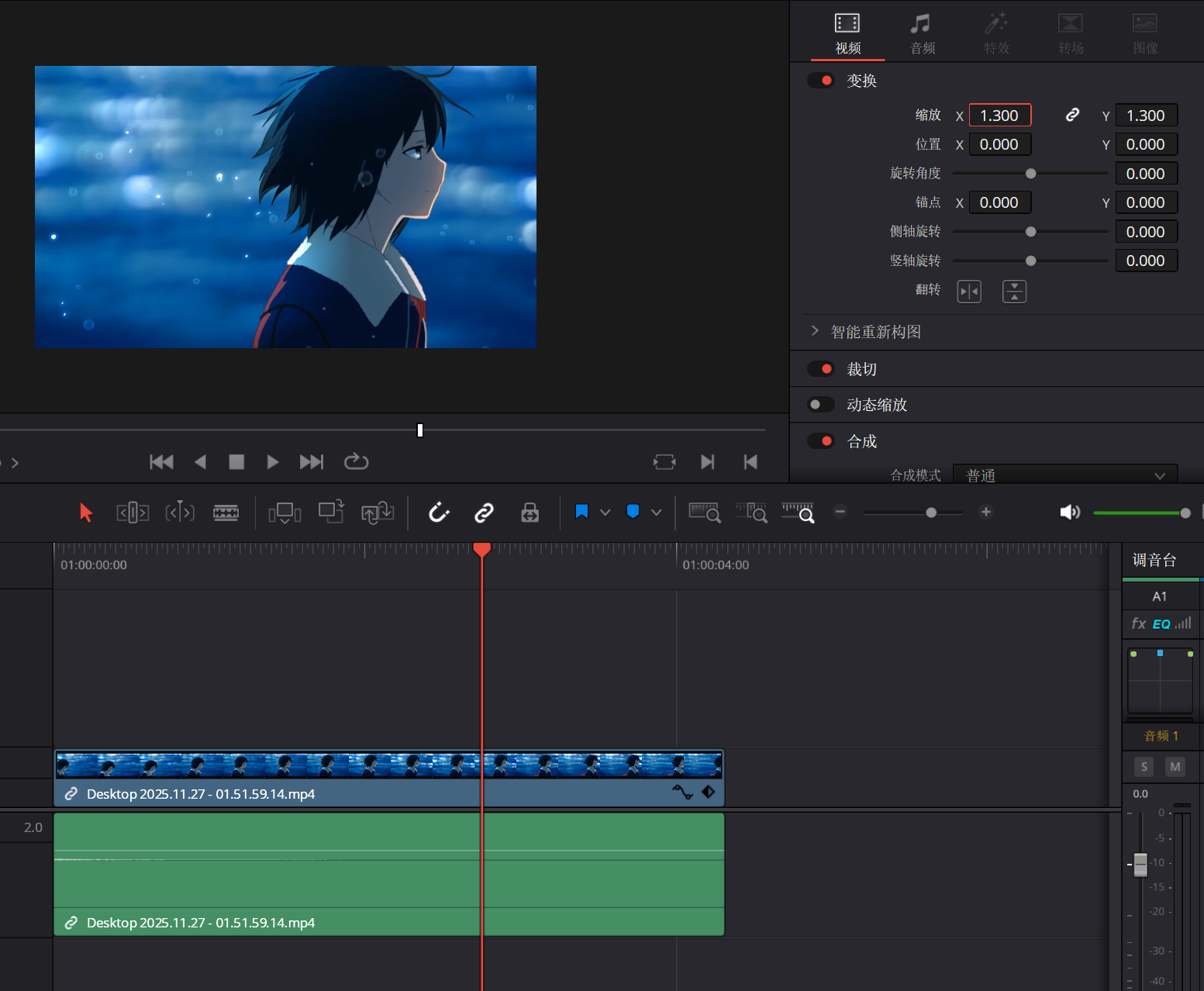Click the speaker volume icon

coord(1070,513)
